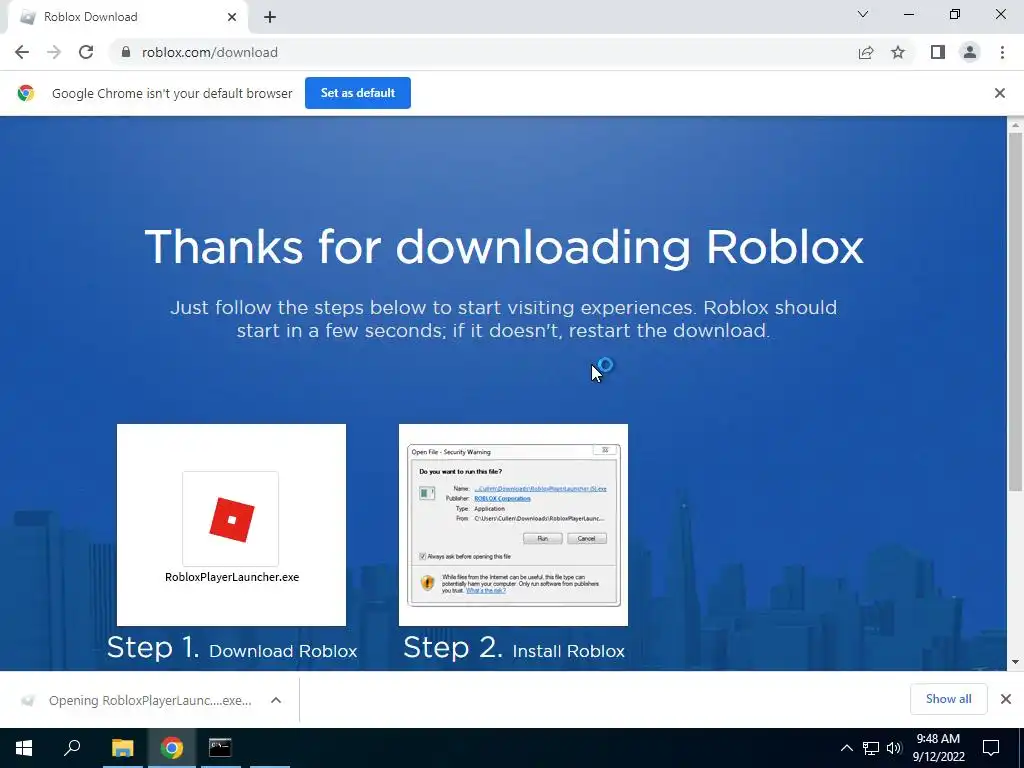Click 'Thanks for downloading Roblox' heading

tap(504, 247)
